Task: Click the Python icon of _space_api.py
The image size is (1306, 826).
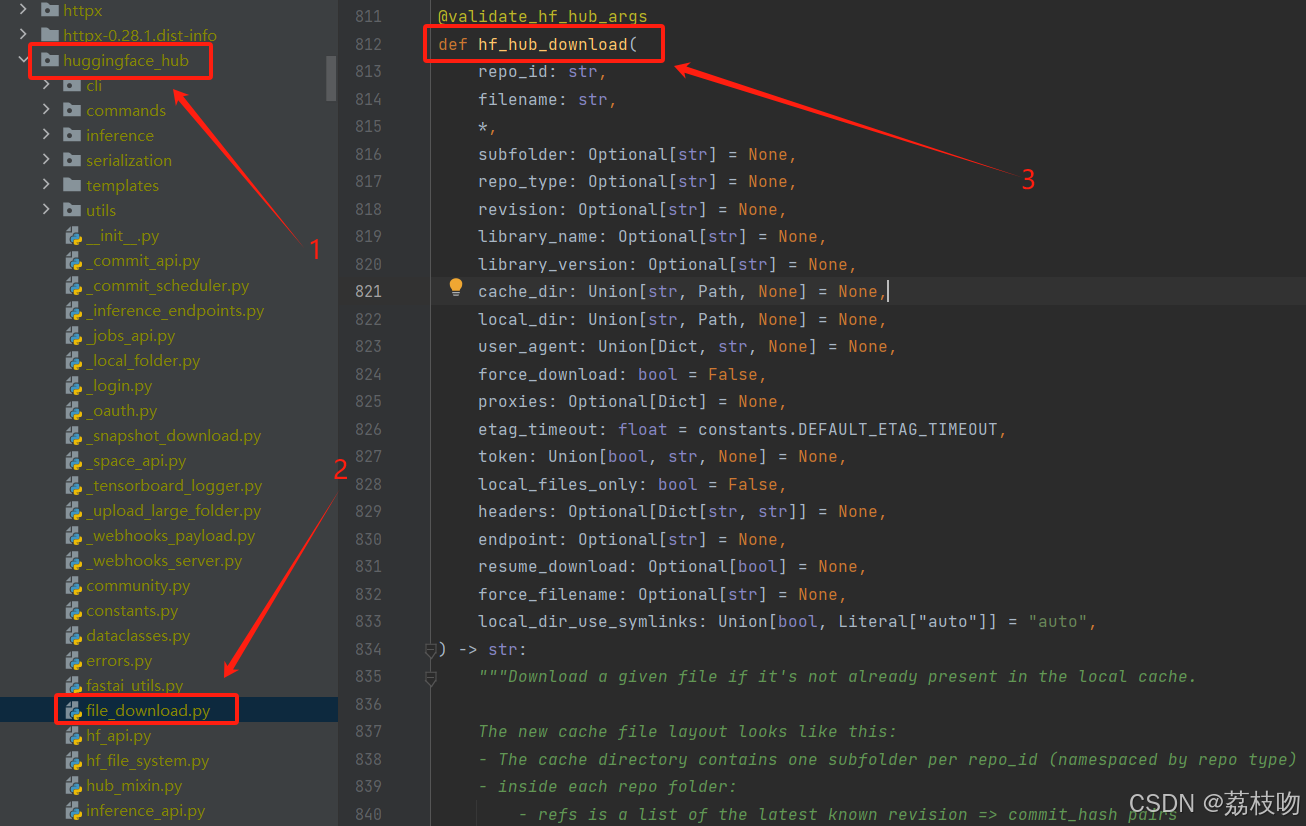Action: point(74,461)
